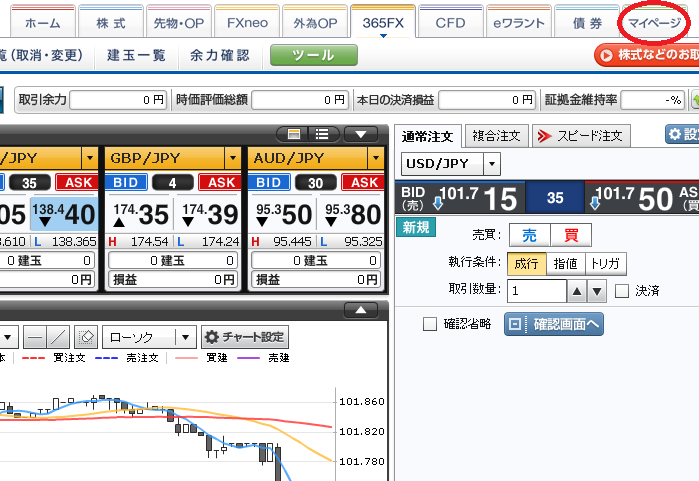Click the 取引余力 value field

click(118, 100)
